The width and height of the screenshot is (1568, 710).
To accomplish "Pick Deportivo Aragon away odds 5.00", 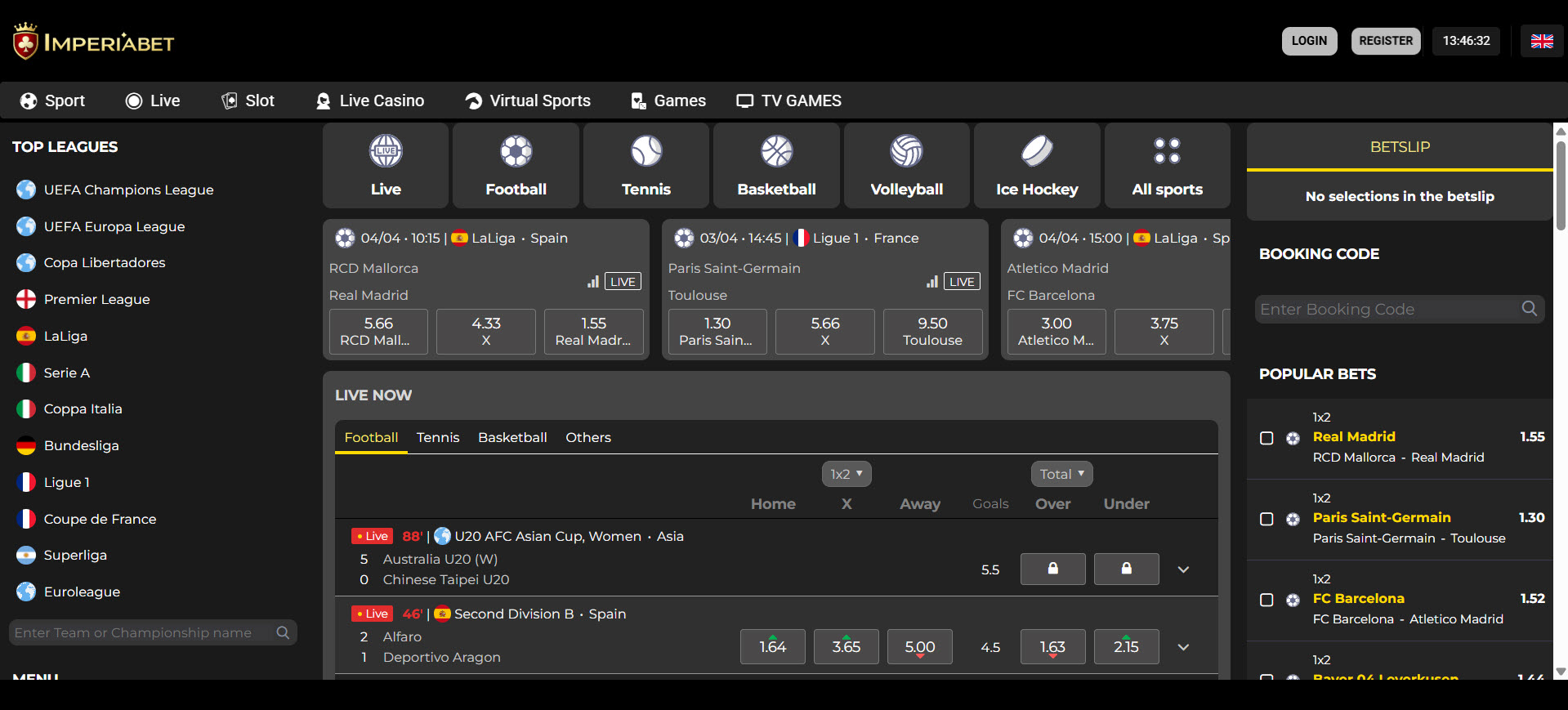I will tap(920, 646).
